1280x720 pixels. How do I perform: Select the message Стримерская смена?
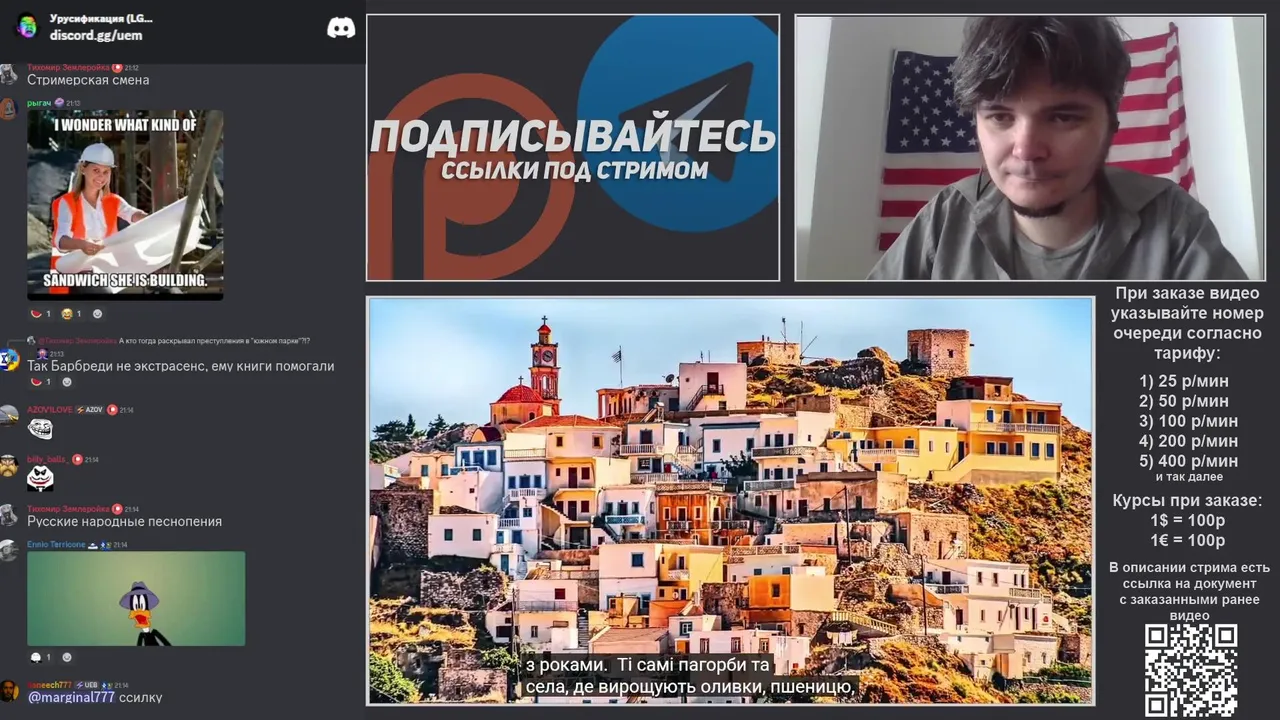88,80
